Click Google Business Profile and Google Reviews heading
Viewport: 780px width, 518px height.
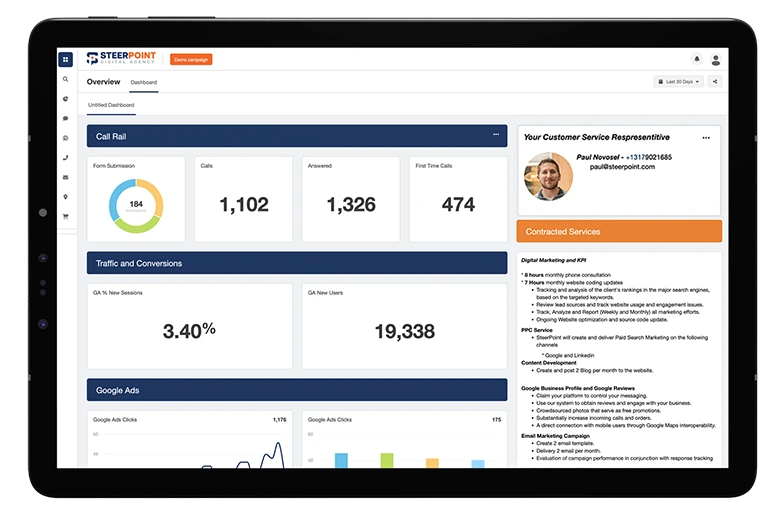pos(578,388)
